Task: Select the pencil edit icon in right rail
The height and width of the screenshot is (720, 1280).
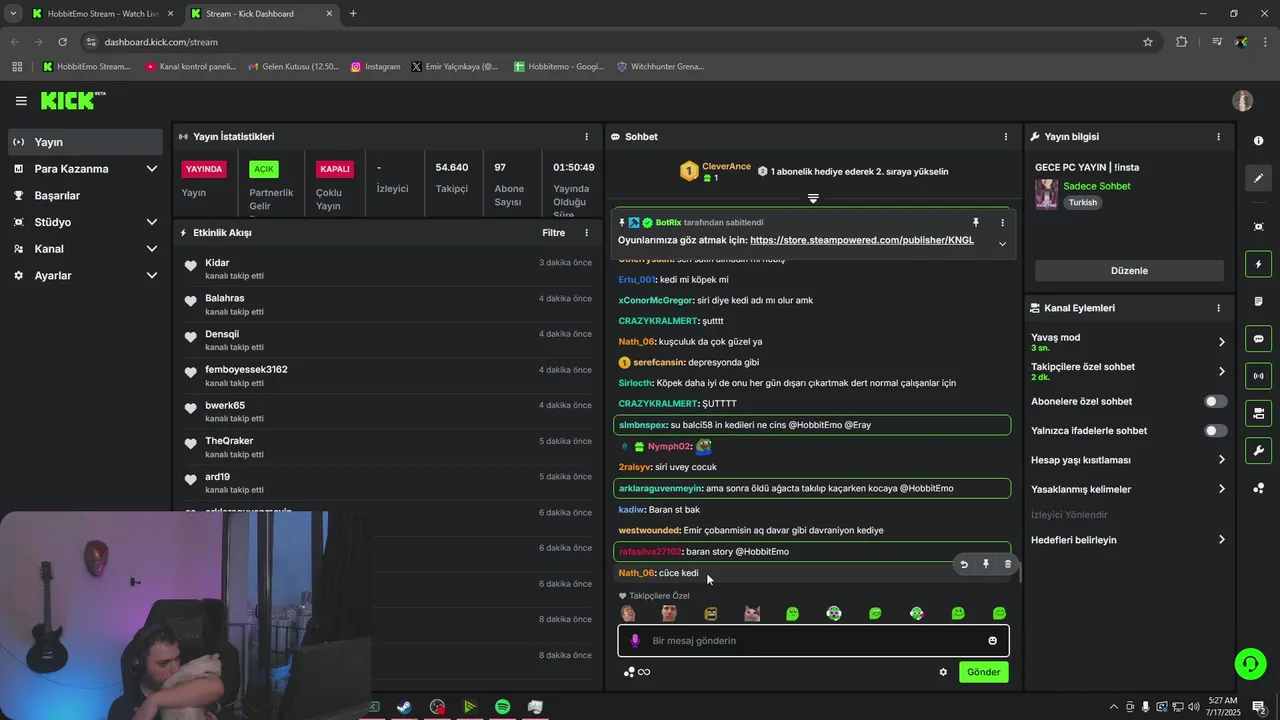Action: point(1258,178)
